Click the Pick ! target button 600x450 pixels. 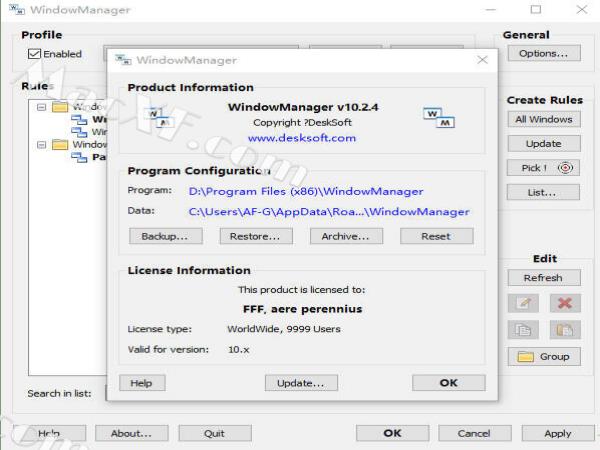click(543, 168)
